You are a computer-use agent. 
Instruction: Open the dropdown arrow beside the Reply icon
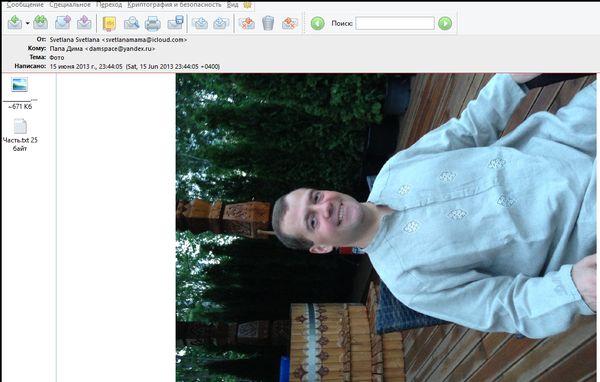click(x=28, y=23)
